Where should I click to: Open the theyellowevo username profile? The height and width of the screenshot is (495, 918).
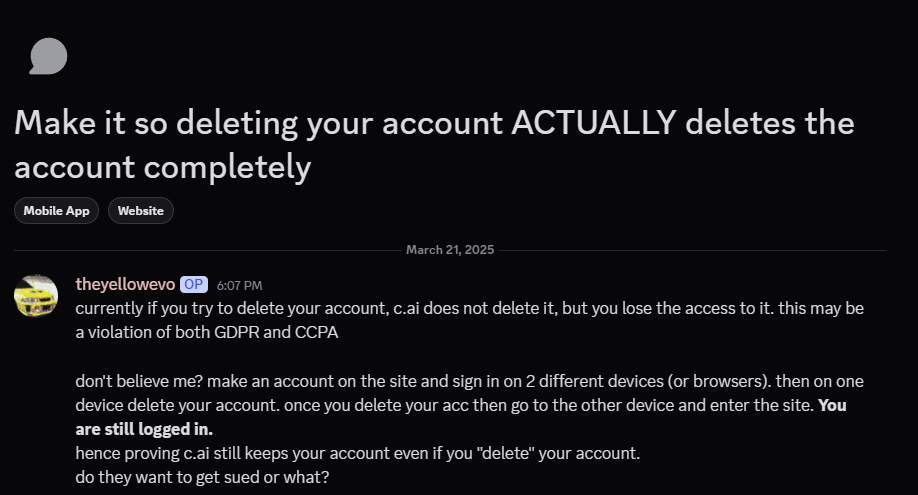coord(125,285)
